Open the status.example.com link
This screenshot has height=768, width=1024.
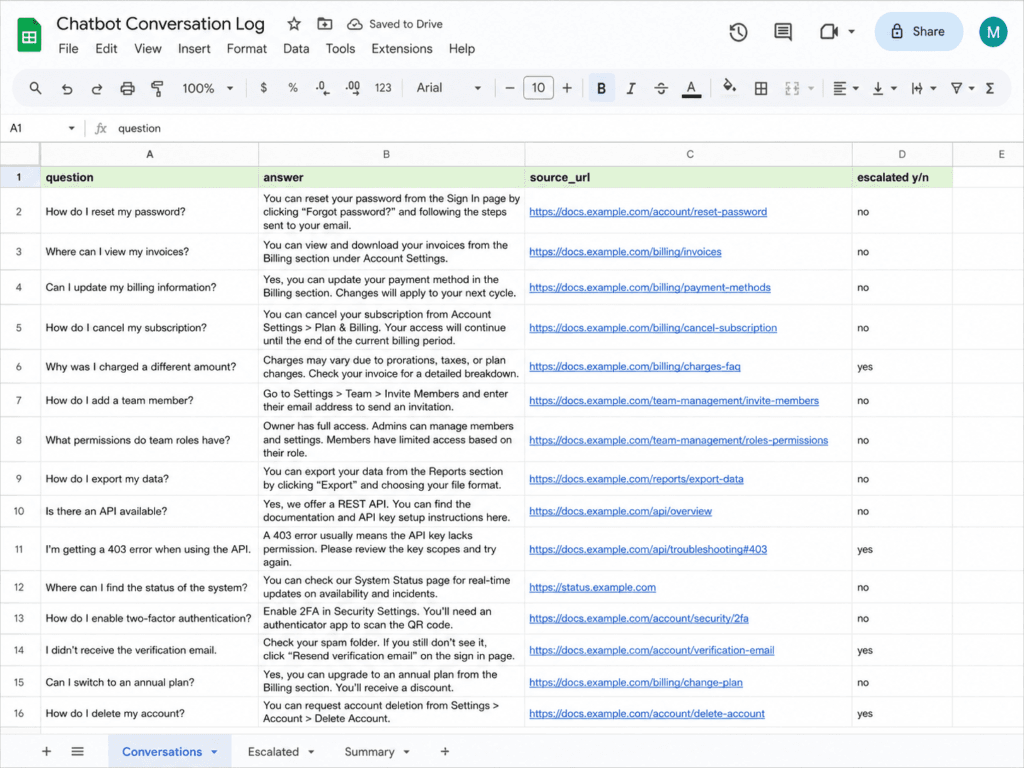592,587
